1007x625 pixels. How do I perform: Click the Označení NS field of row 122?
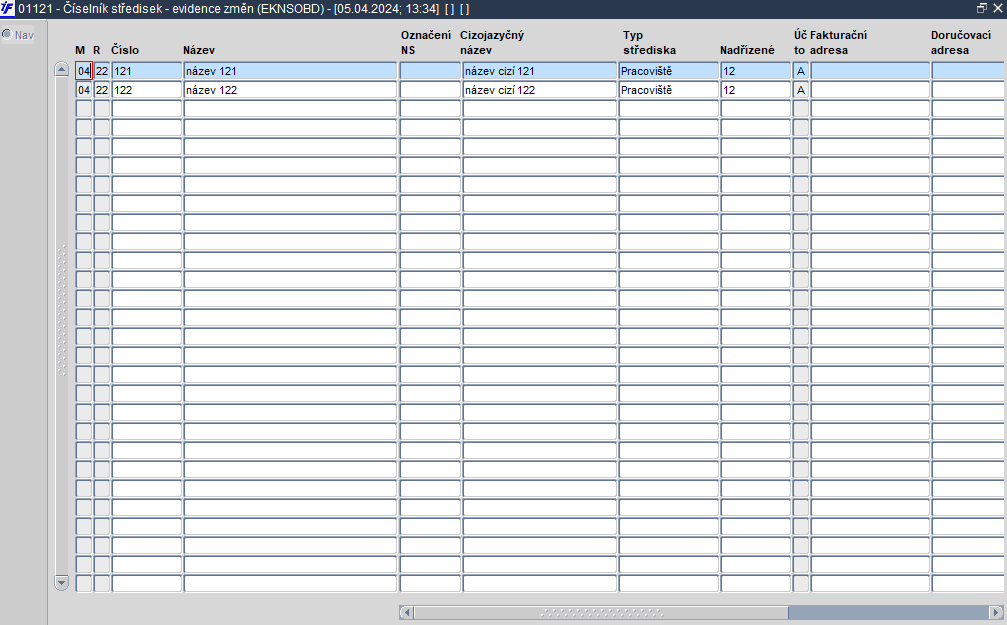(430, 90)
